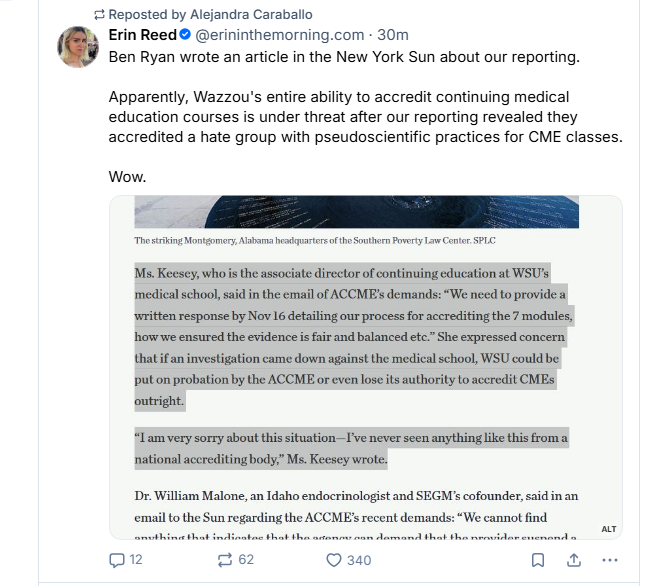Click the repost arrows beside "Reposted by"
660x586 pixels.
pos(98,15)
